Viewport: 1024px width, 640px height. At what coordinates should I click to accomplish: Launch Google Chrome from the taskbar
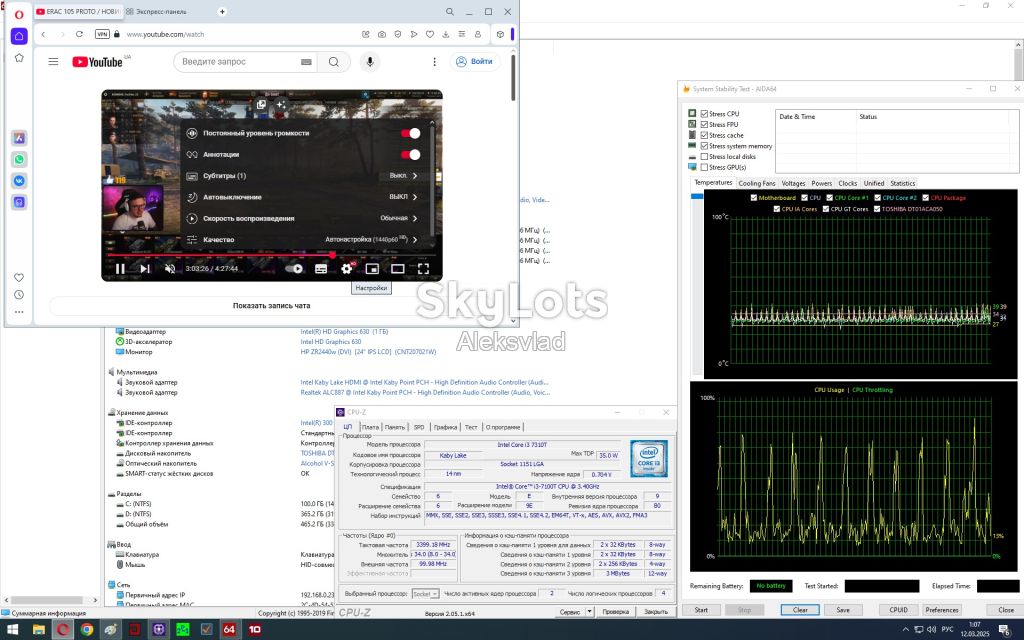point(87,630)
